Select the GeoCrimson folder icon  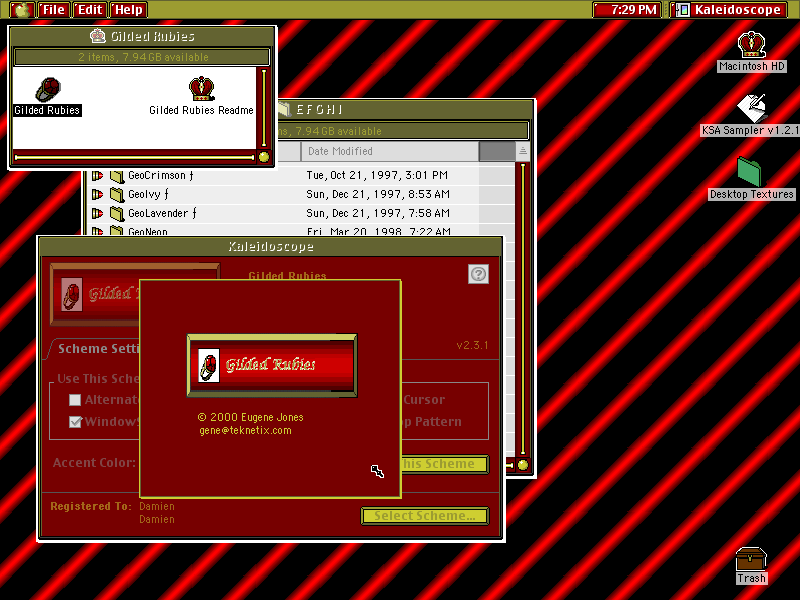pyautogui.click(x=117, y=176)
